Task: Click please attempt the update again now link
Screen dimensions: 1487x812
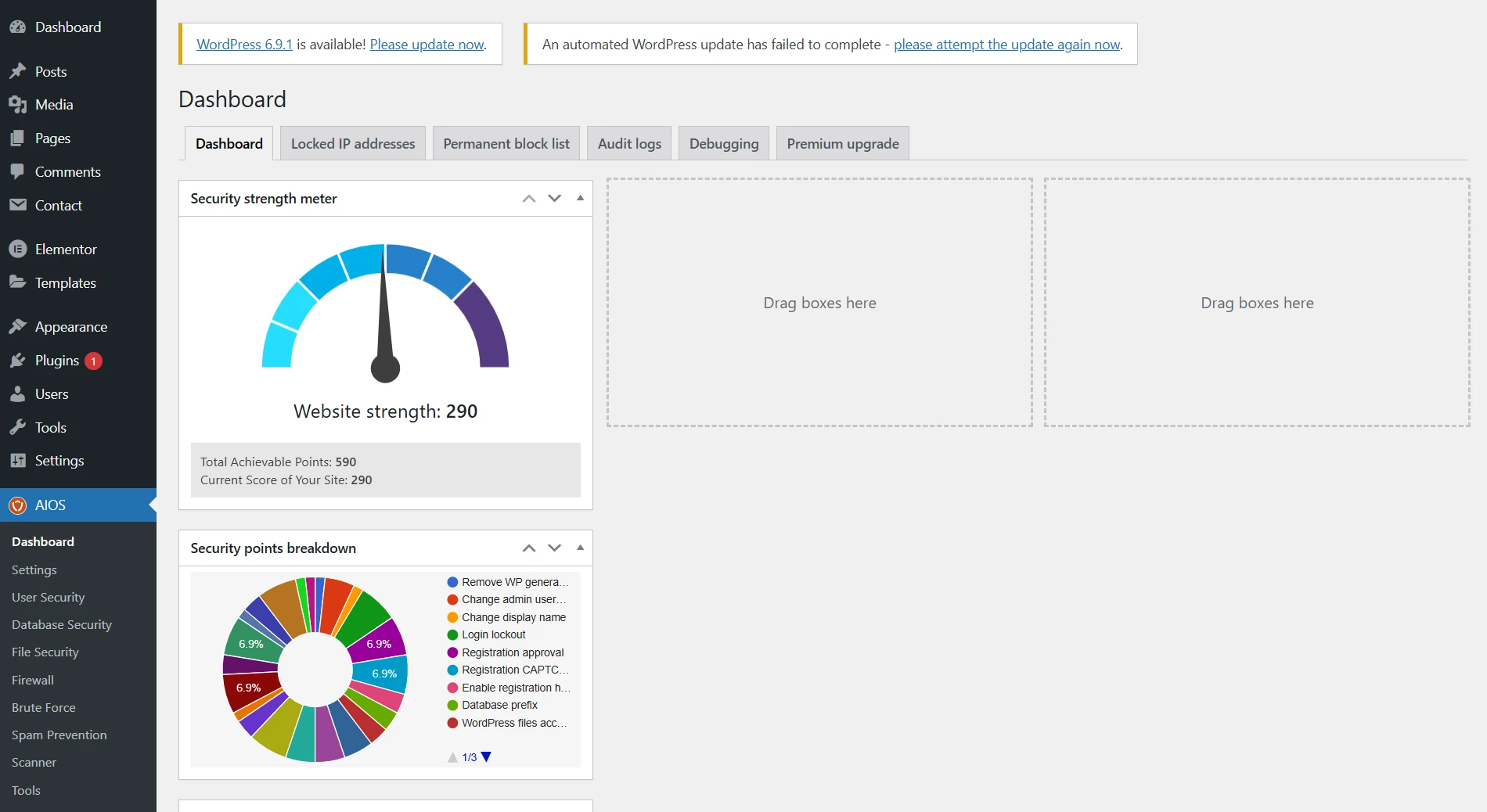Action: click(x=1007, y=45)
